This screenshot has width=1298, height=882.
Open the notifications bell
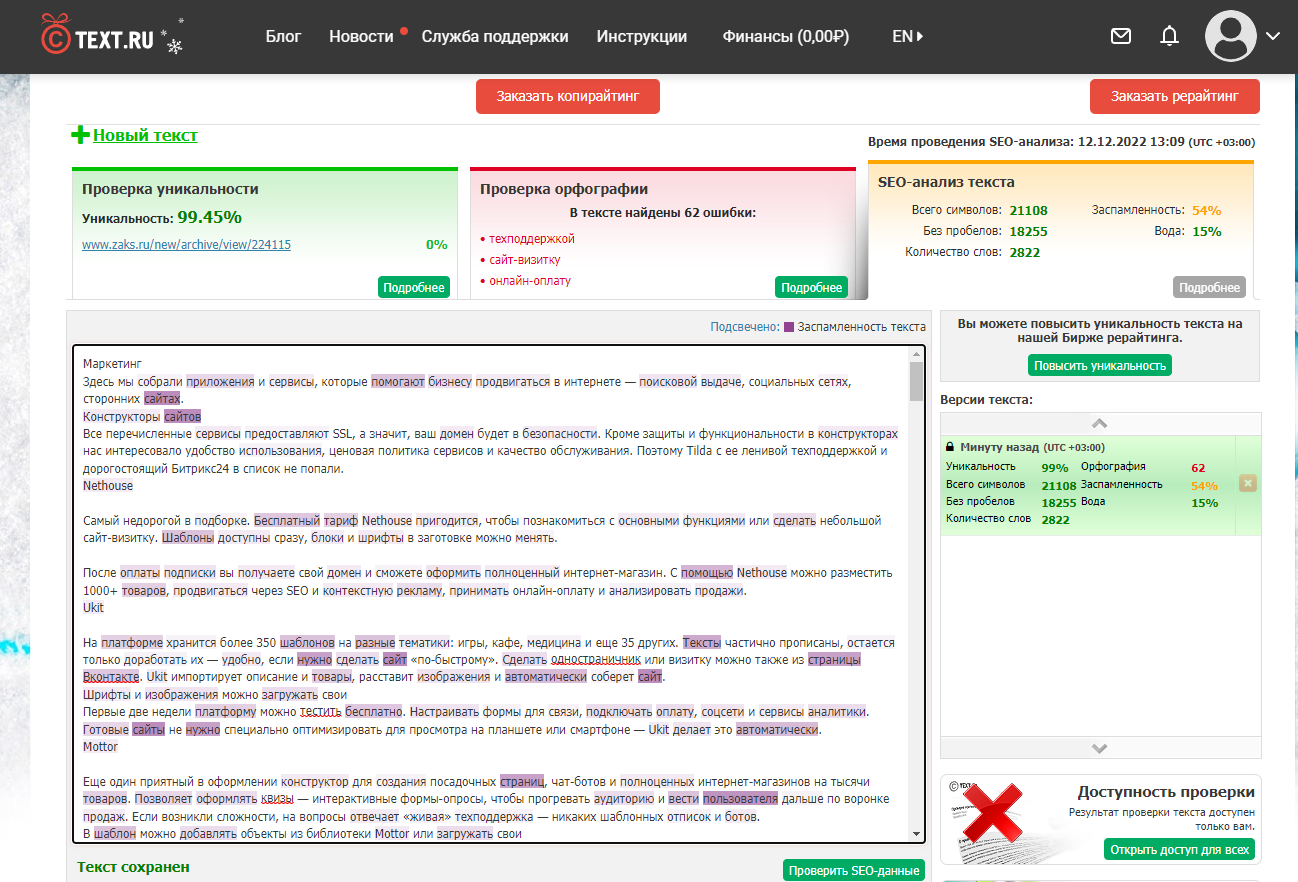(x=1169, y=36)
